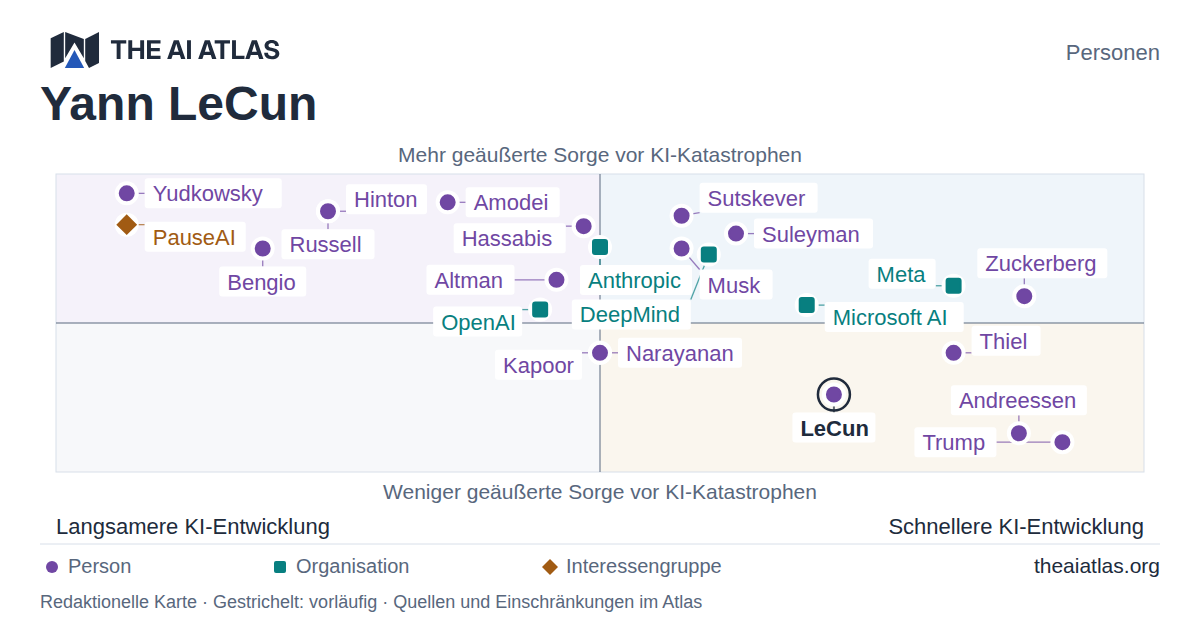Click the Trump label
The height and width of the screenshot is (630, 1200).
pyautogui.click(x=954, y=443)
